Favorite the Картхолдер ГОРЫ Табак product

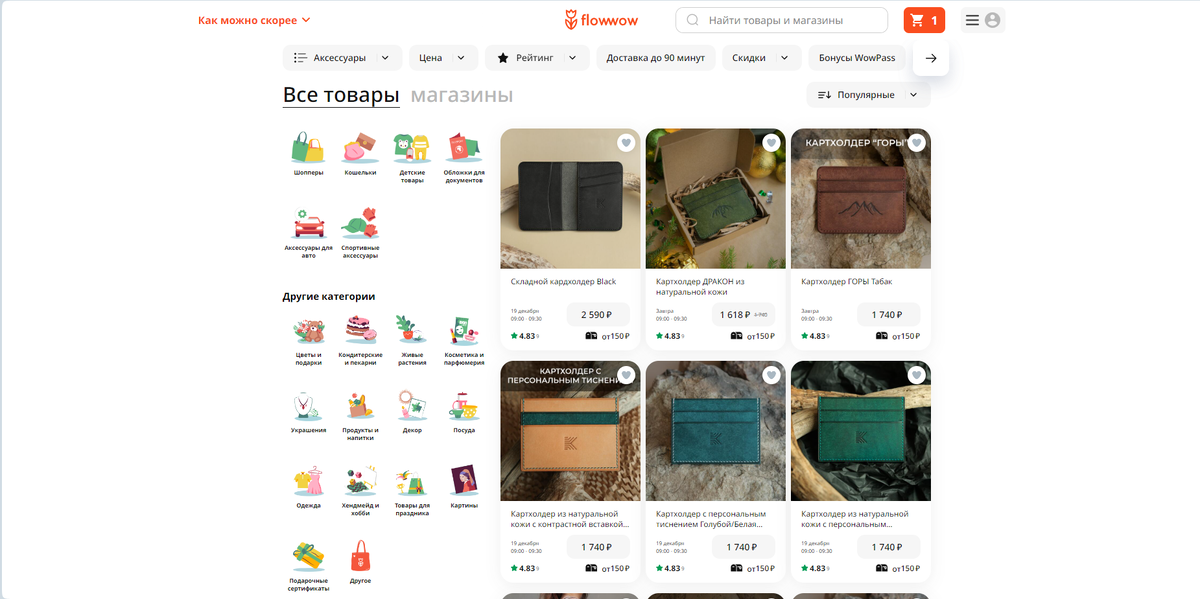(917, 143)
